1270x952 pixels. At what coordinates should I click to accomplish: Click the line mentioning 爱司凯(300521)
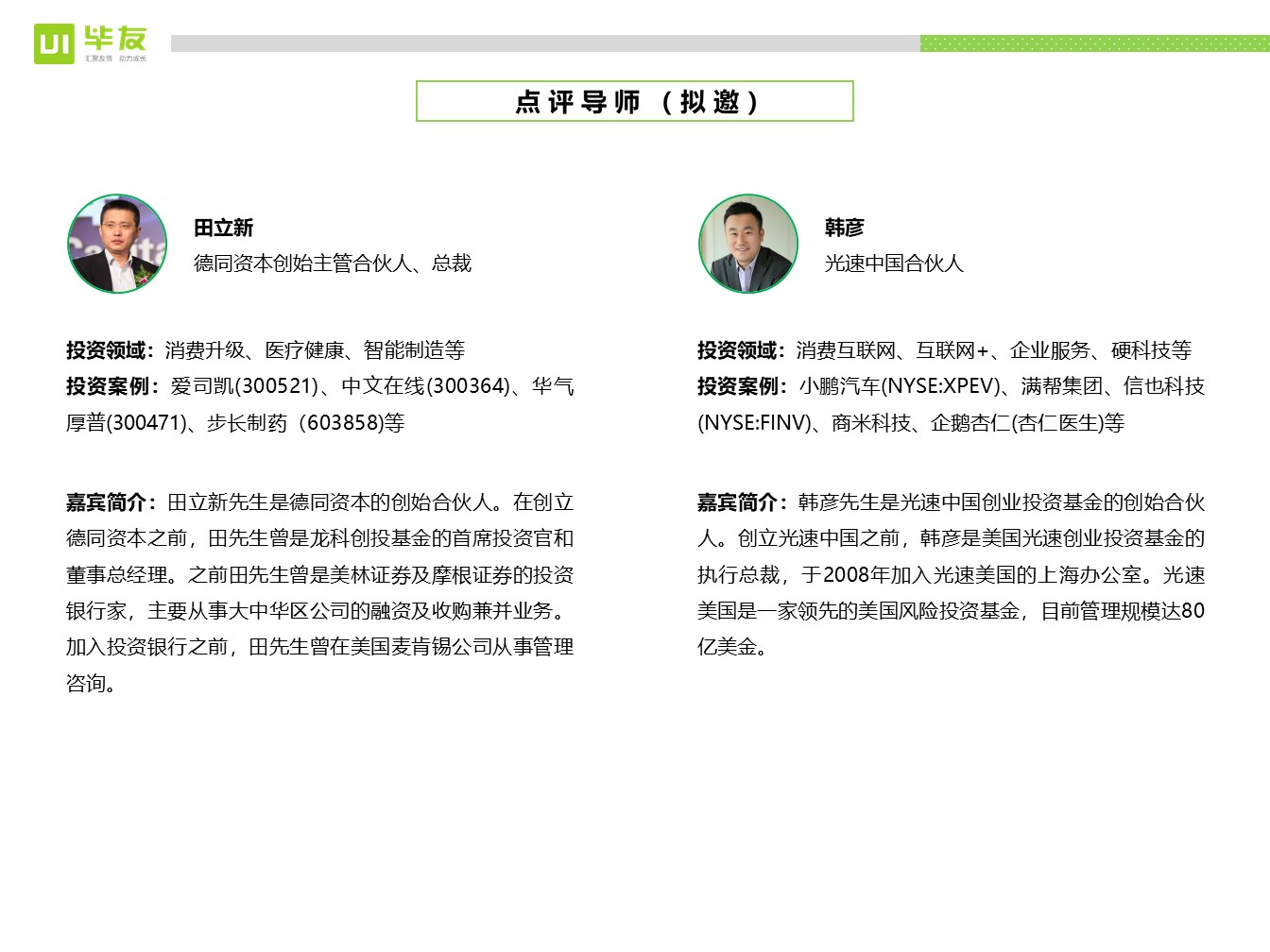(320, 386)
